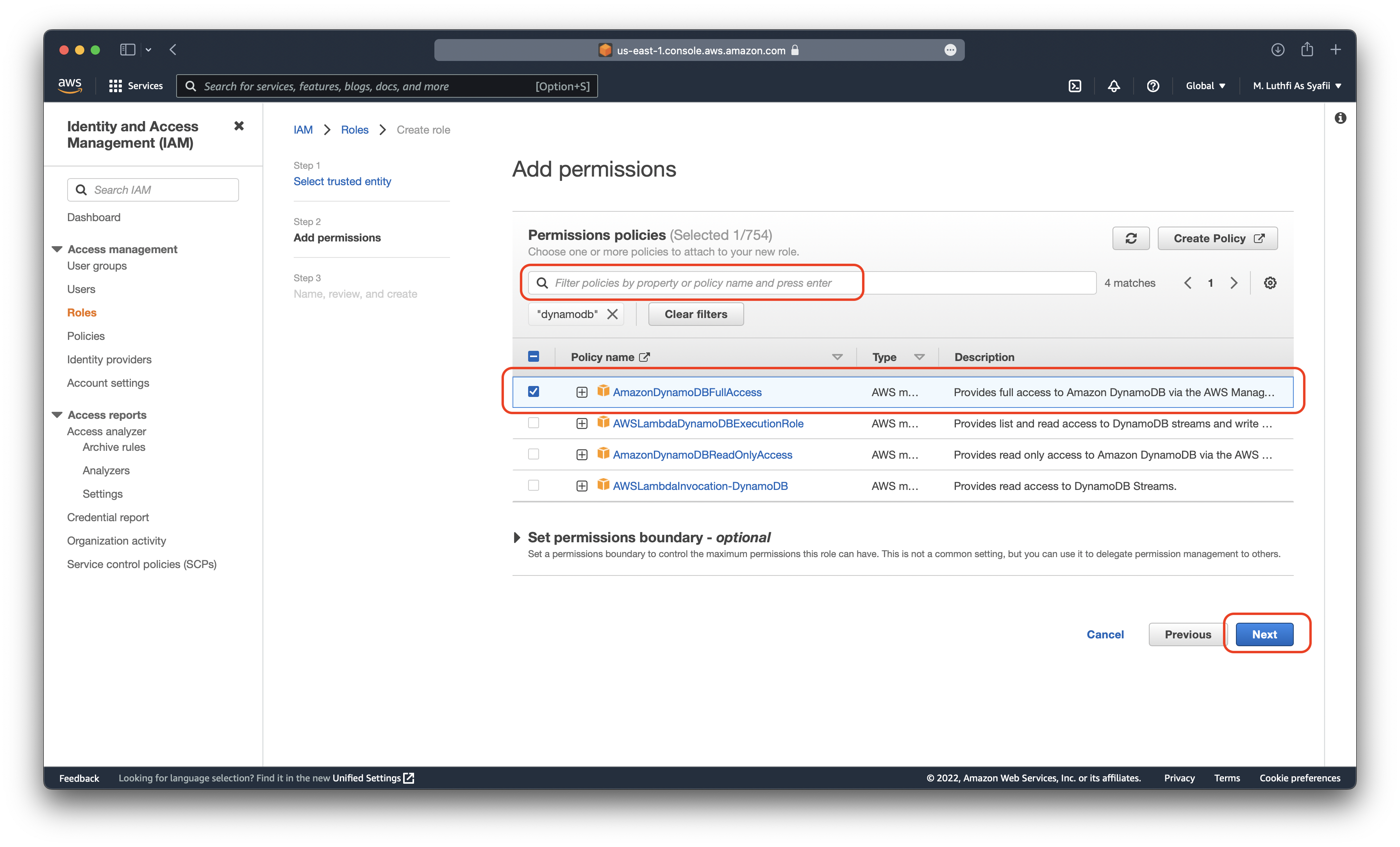Go to the previous policies page

tap(1187, 283)
